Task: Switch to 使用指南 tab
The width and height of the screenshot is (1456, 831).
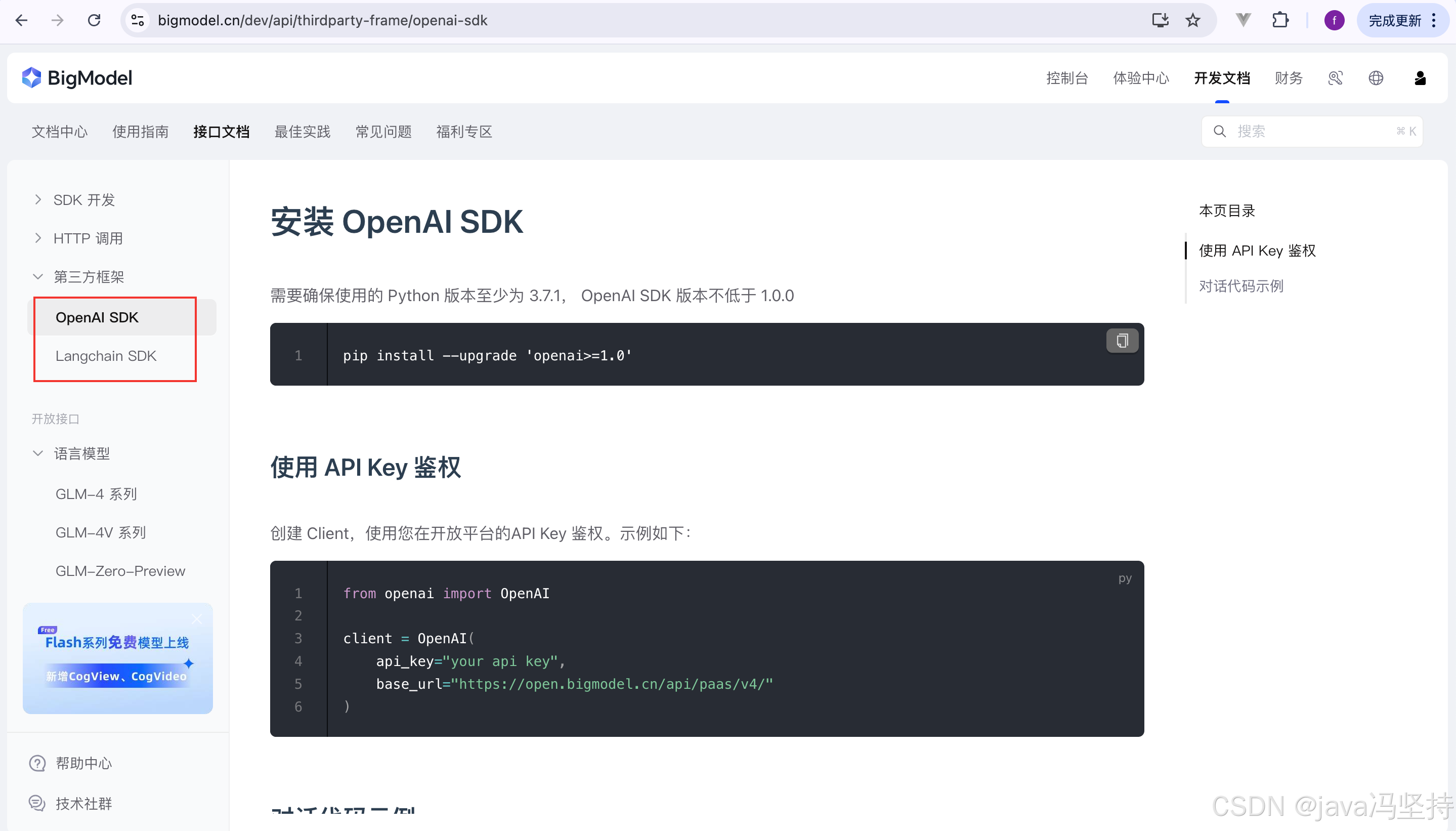Action: [x=140, y=132]
